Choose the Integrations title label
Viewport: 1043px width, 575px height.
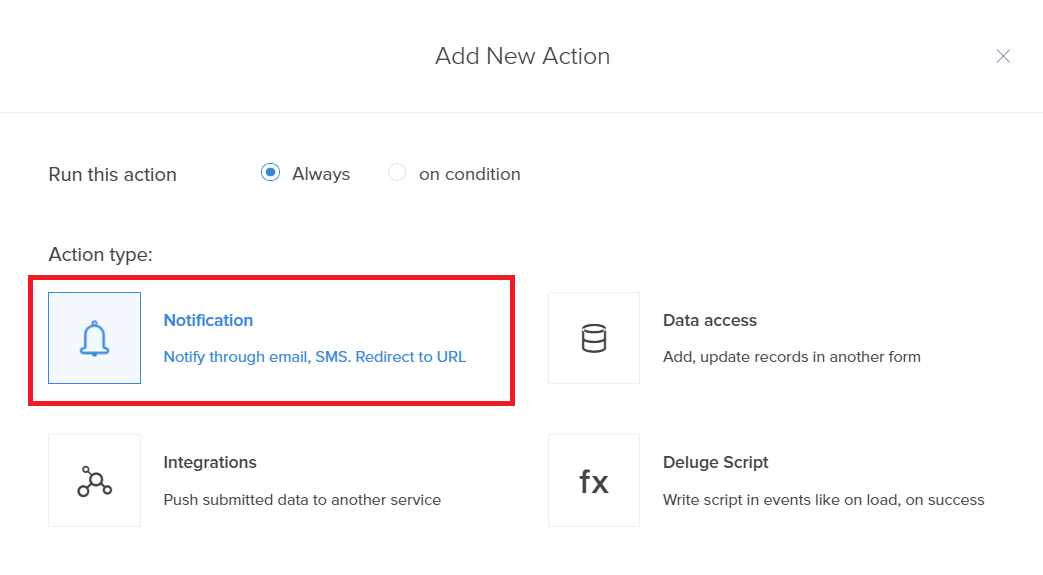click(210, 462)
